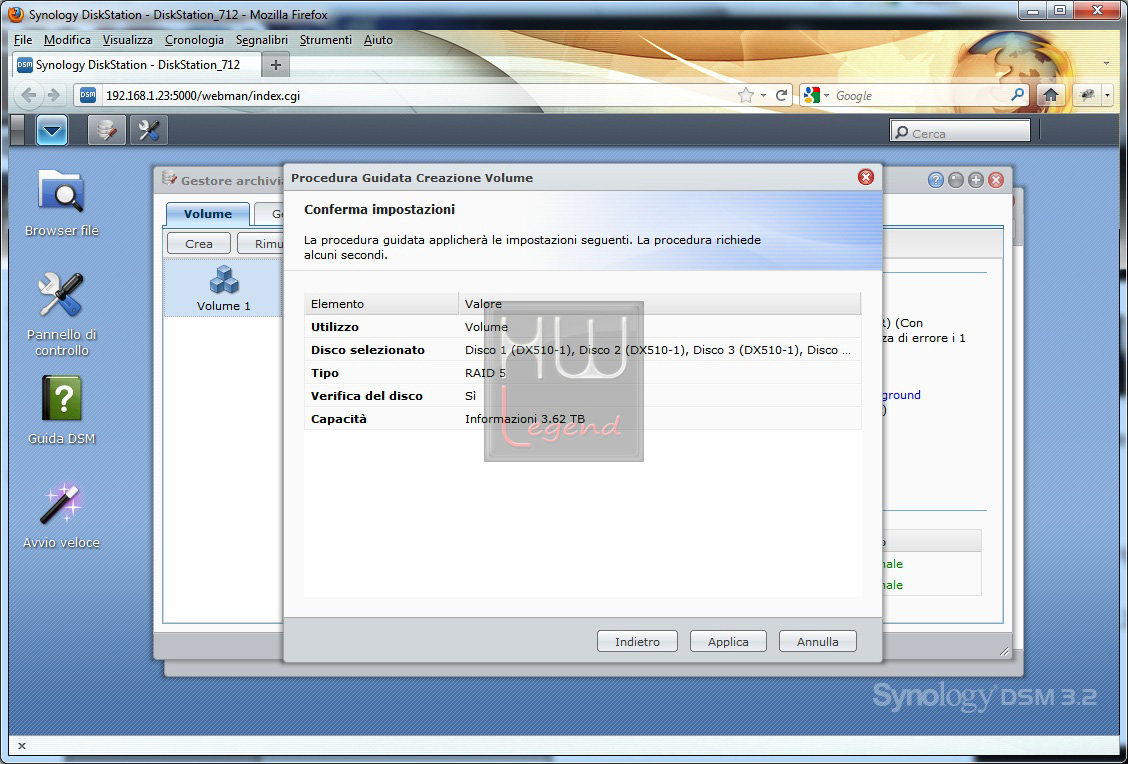Click the URL address bar
This screenshot has height=764, width=1128.
point(417,96)
